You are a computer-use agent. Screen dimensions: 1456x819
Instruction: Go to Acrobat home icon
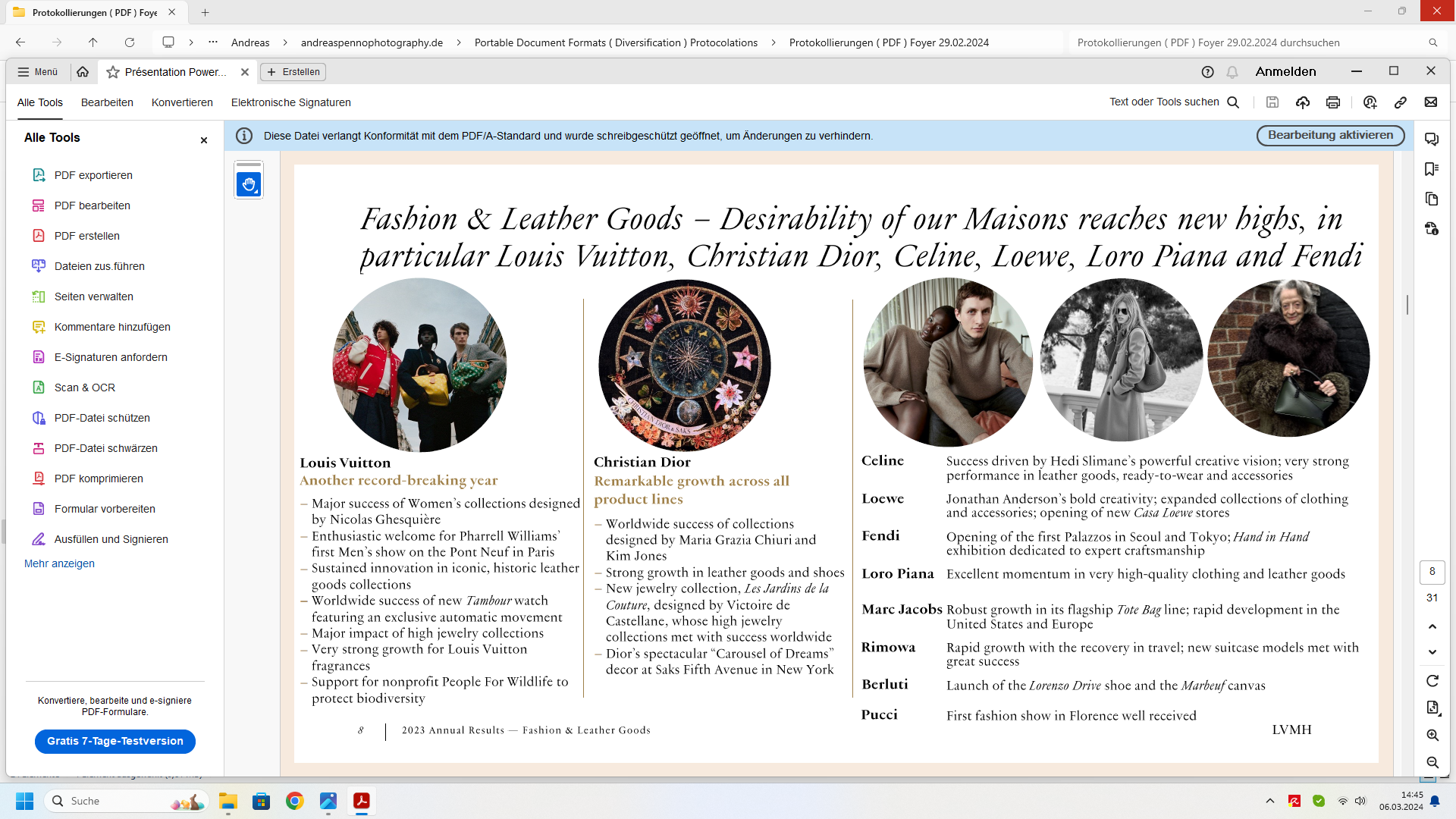(x=83, y=71)
